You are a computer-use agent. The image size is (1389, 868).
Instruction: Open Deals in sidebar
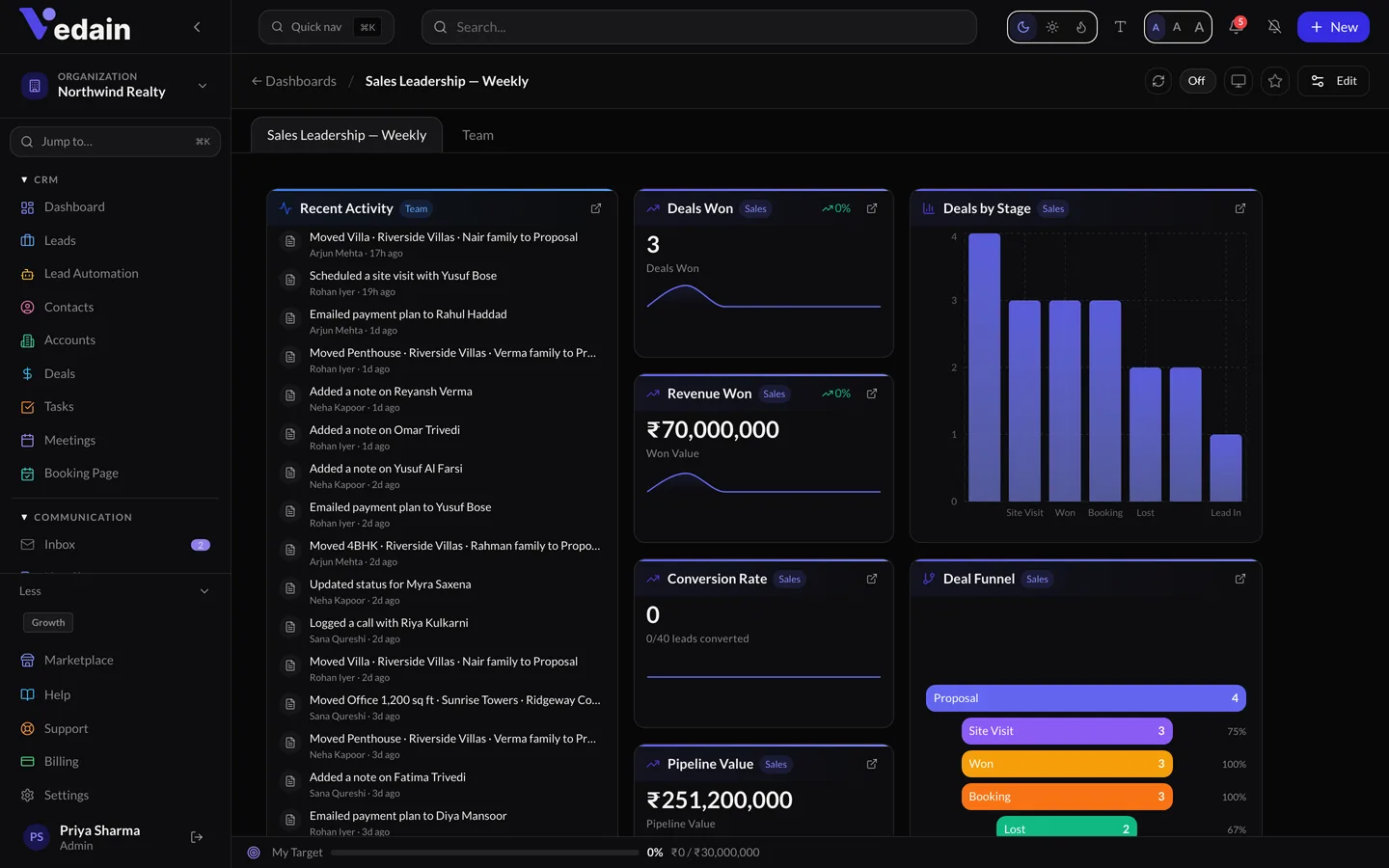(x=115, y=373)
